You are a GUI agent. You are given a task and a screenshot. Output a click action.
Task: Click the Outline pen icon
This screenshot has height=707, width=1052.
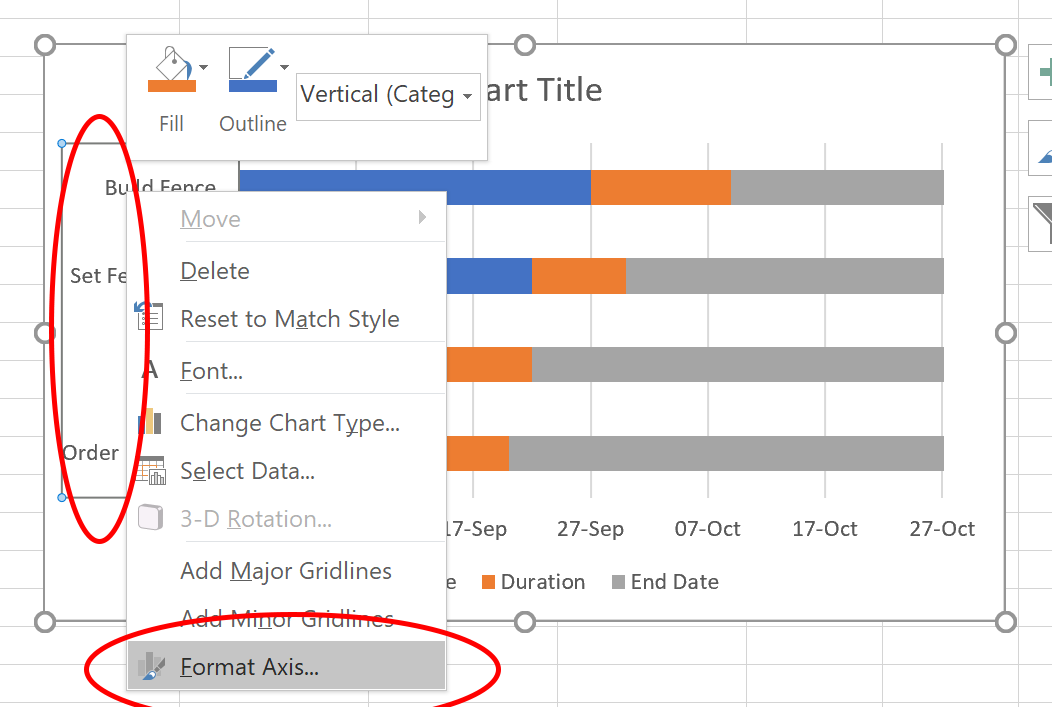coord(252,68)
